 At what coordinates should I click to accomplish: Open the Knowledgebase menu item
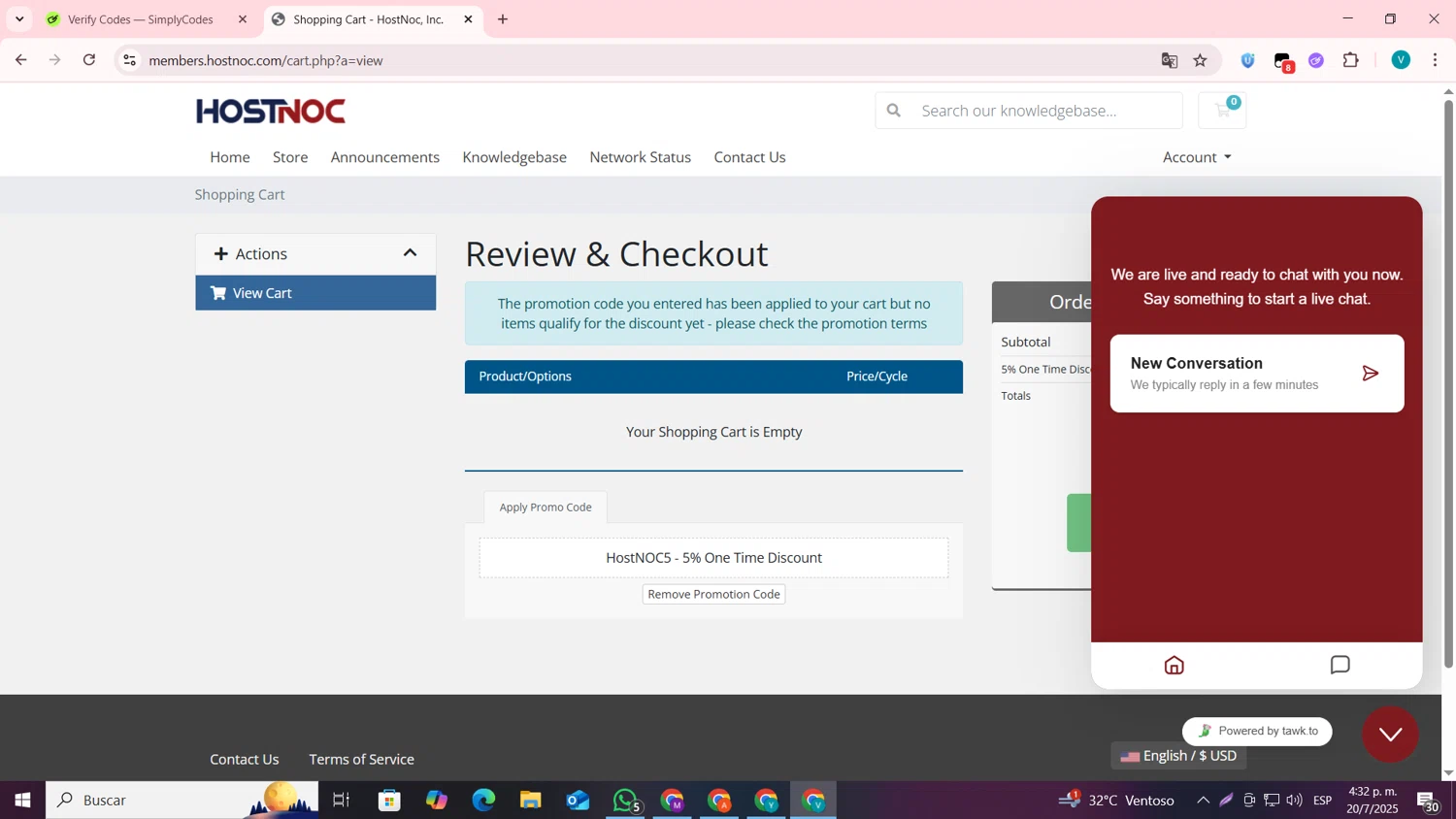pos(514,157)
